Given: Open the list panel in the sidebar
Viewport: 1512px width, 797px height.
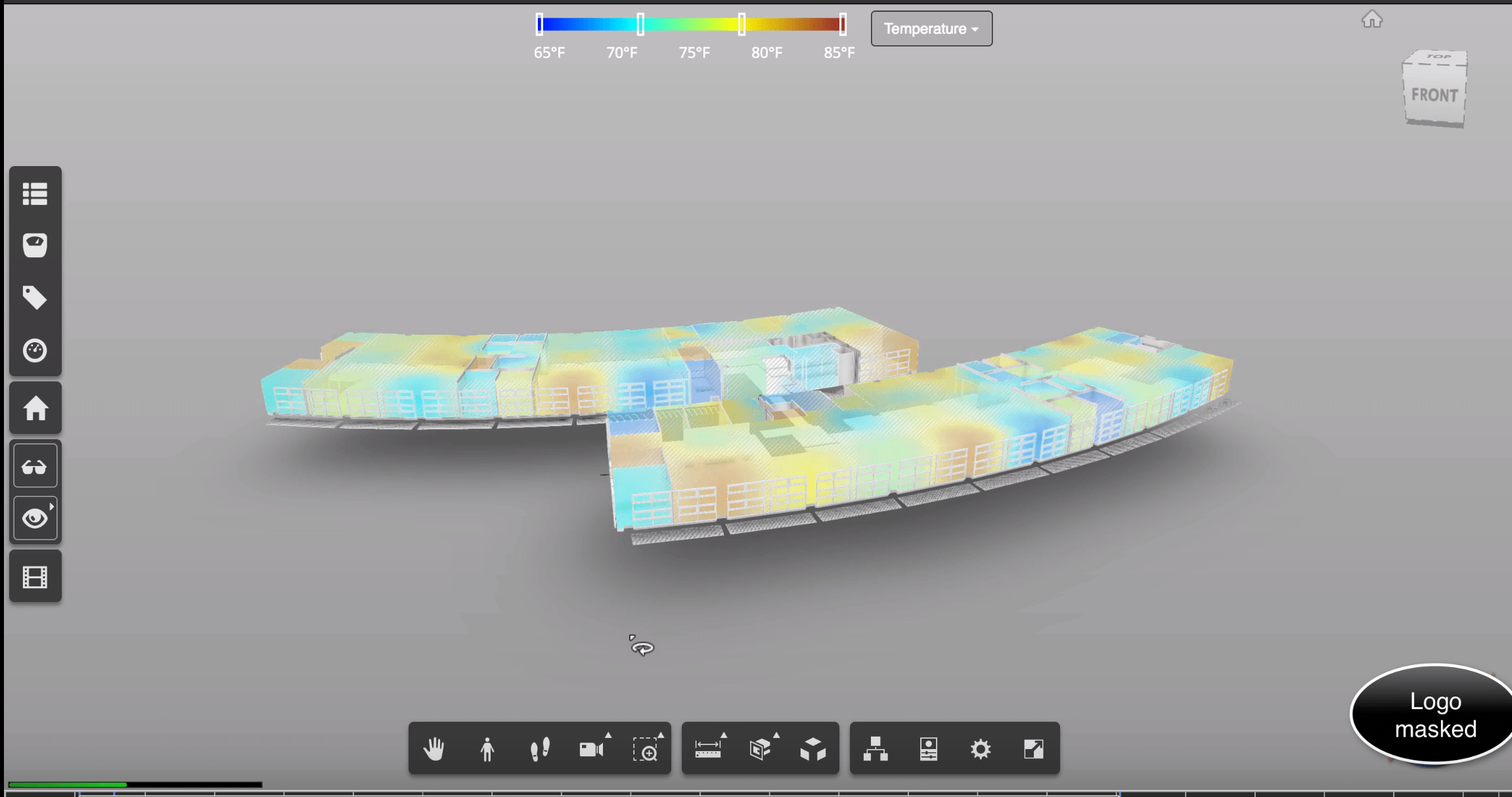Looking at the screenshot, I should coord(35,194).
